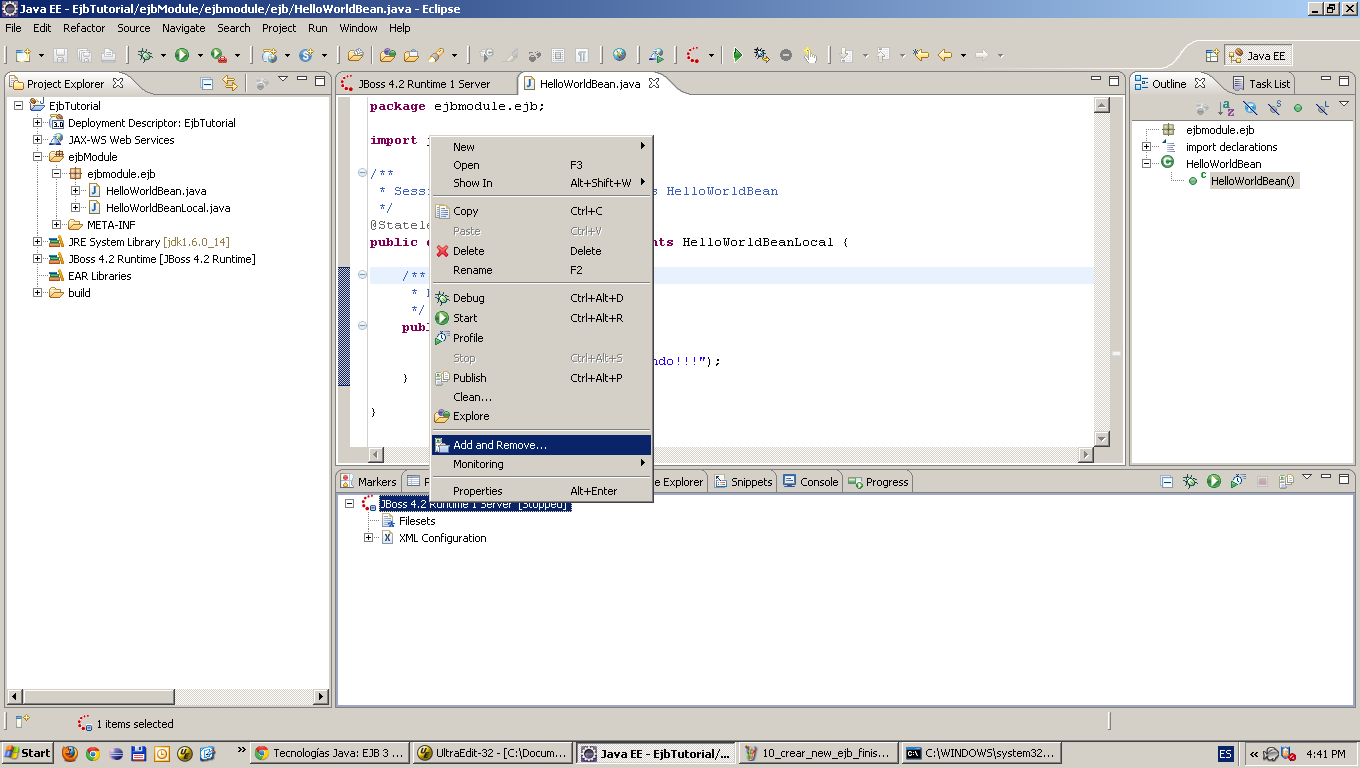
Task: Save the current file
Action: click(61, 55)
